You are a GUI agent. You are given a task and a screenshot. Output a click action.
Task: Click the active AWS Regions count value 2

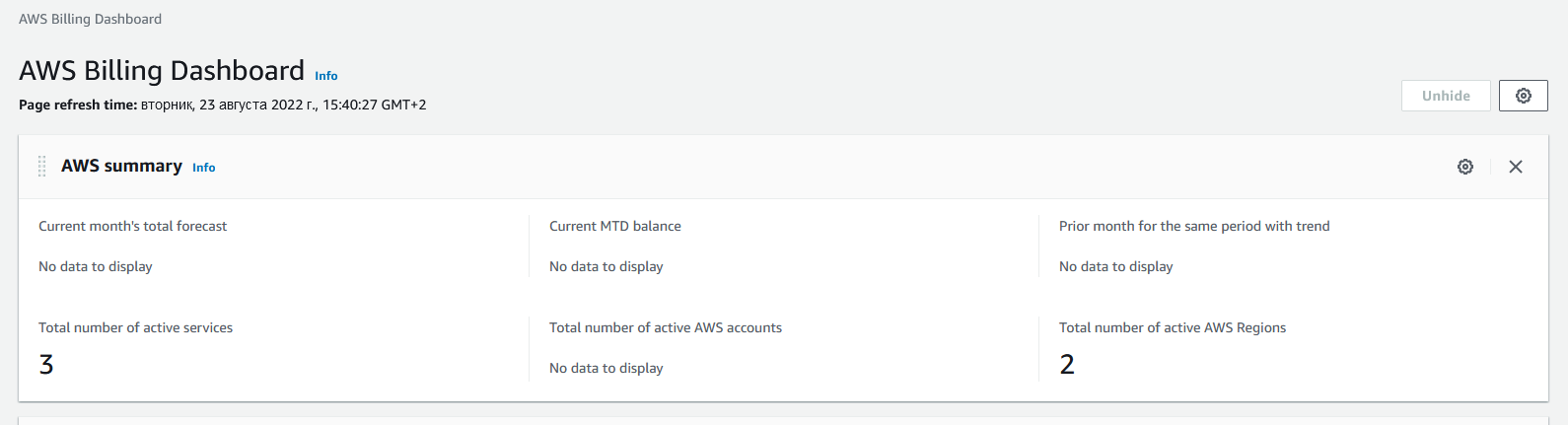1067,365
